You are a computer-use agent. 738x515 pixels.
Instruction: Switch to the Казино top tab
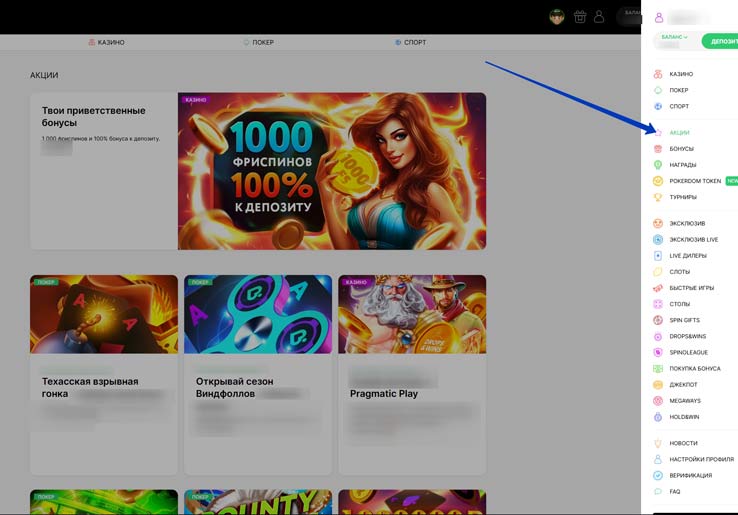point(106,42)
